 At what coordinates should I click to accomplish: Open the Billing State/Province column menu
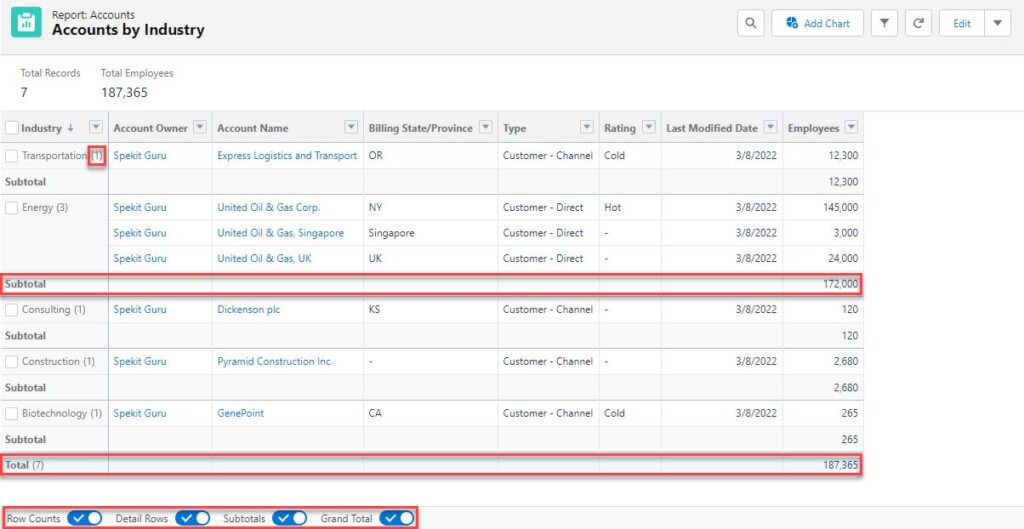point(485,127)
